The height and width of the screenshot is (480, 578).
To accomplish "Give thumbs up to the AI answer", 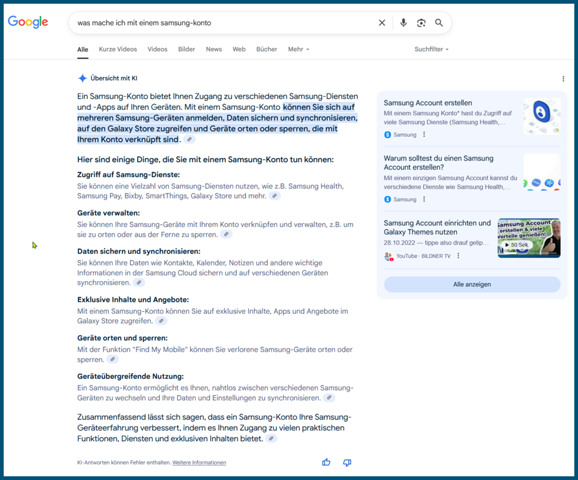I will [x=326, y=462].
